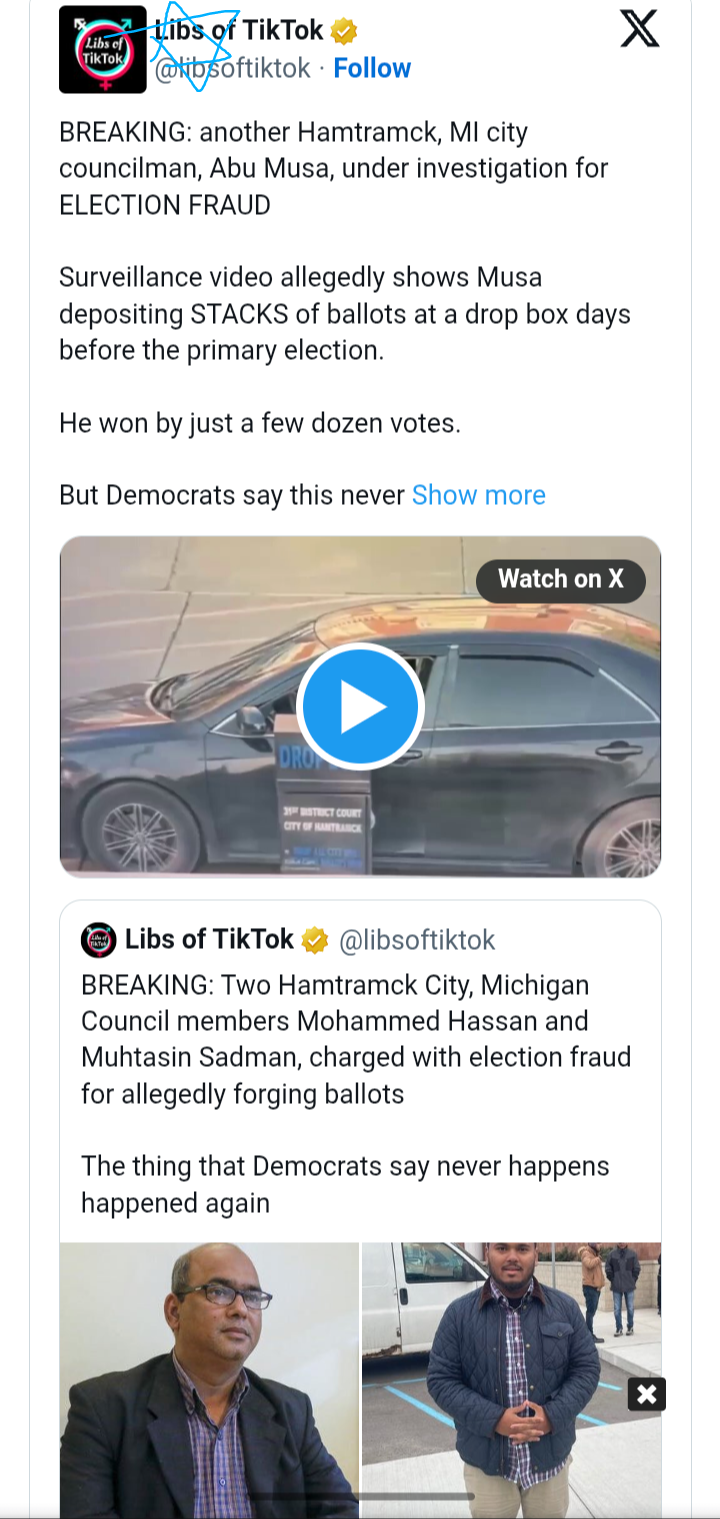Open the @libsoftiktok handle in quoted tweet
The width and height of the screenshot is (720, 1519).
[417, 940]
